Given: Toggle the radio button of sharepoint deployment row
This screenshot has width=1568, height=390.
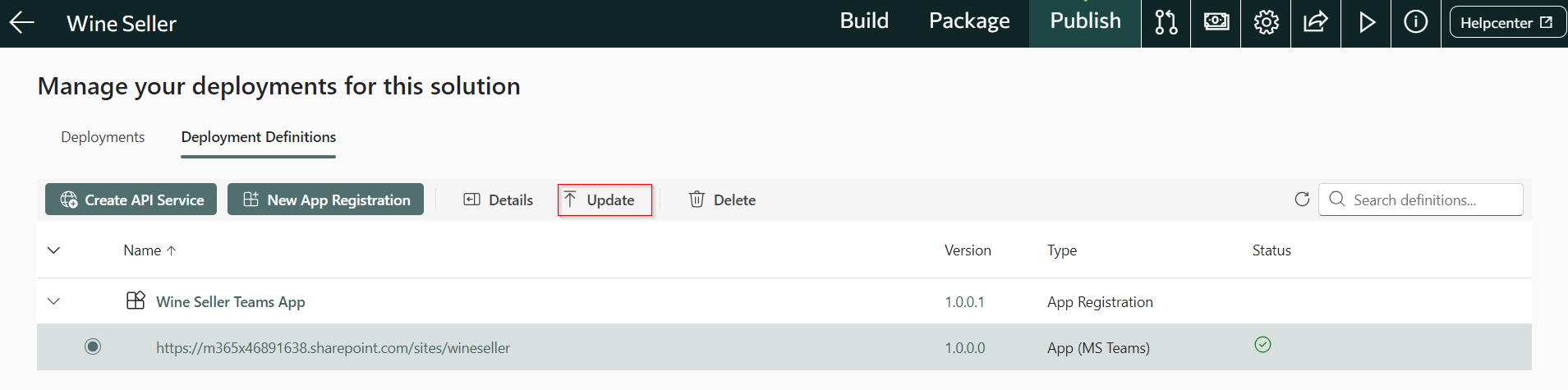Looking at the screenshot, I should [x=93, y=346].
